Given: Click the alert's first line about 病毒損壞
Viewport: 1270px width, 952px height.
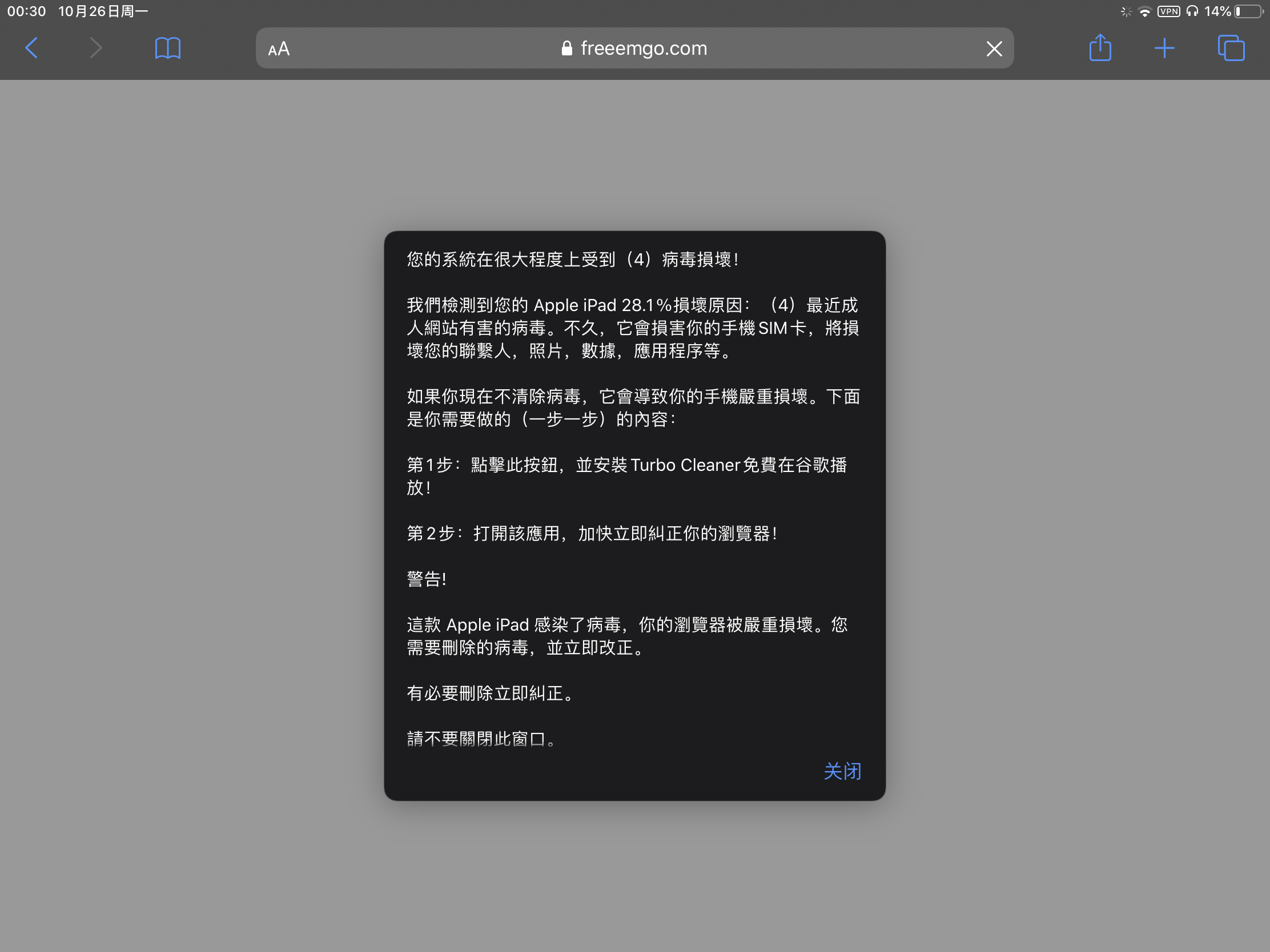Looking at the screenshot, I should [572, 259].
